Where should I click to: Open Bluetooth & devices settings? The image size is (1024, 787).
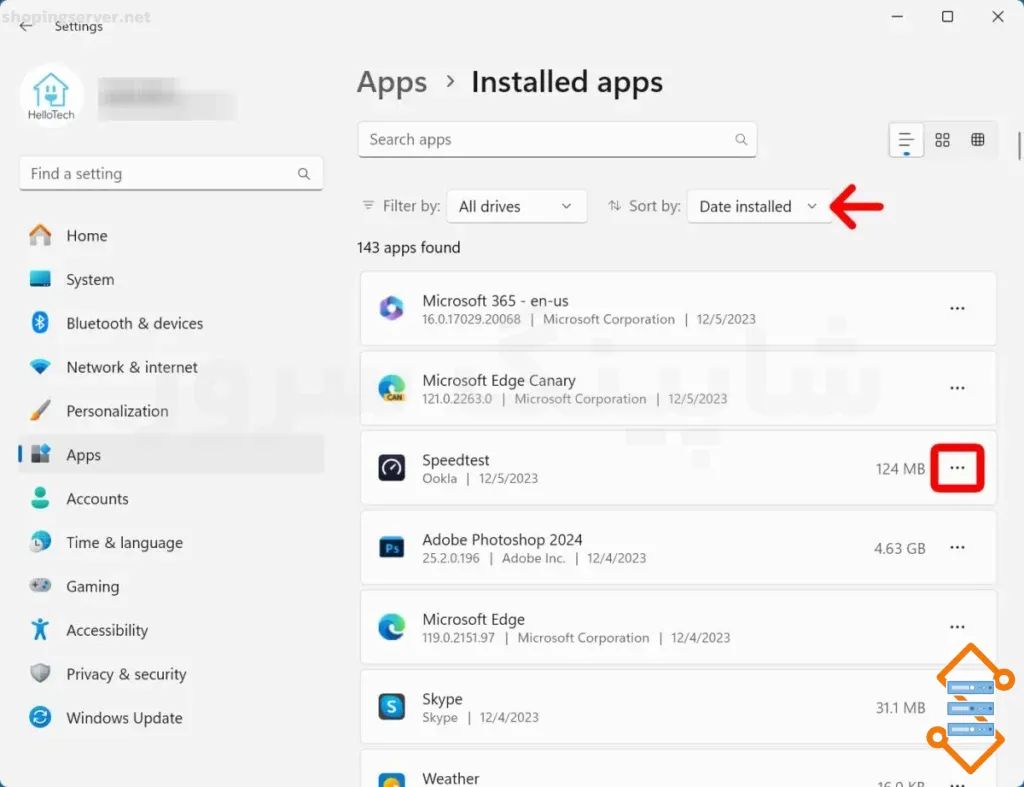click(171, 323)
